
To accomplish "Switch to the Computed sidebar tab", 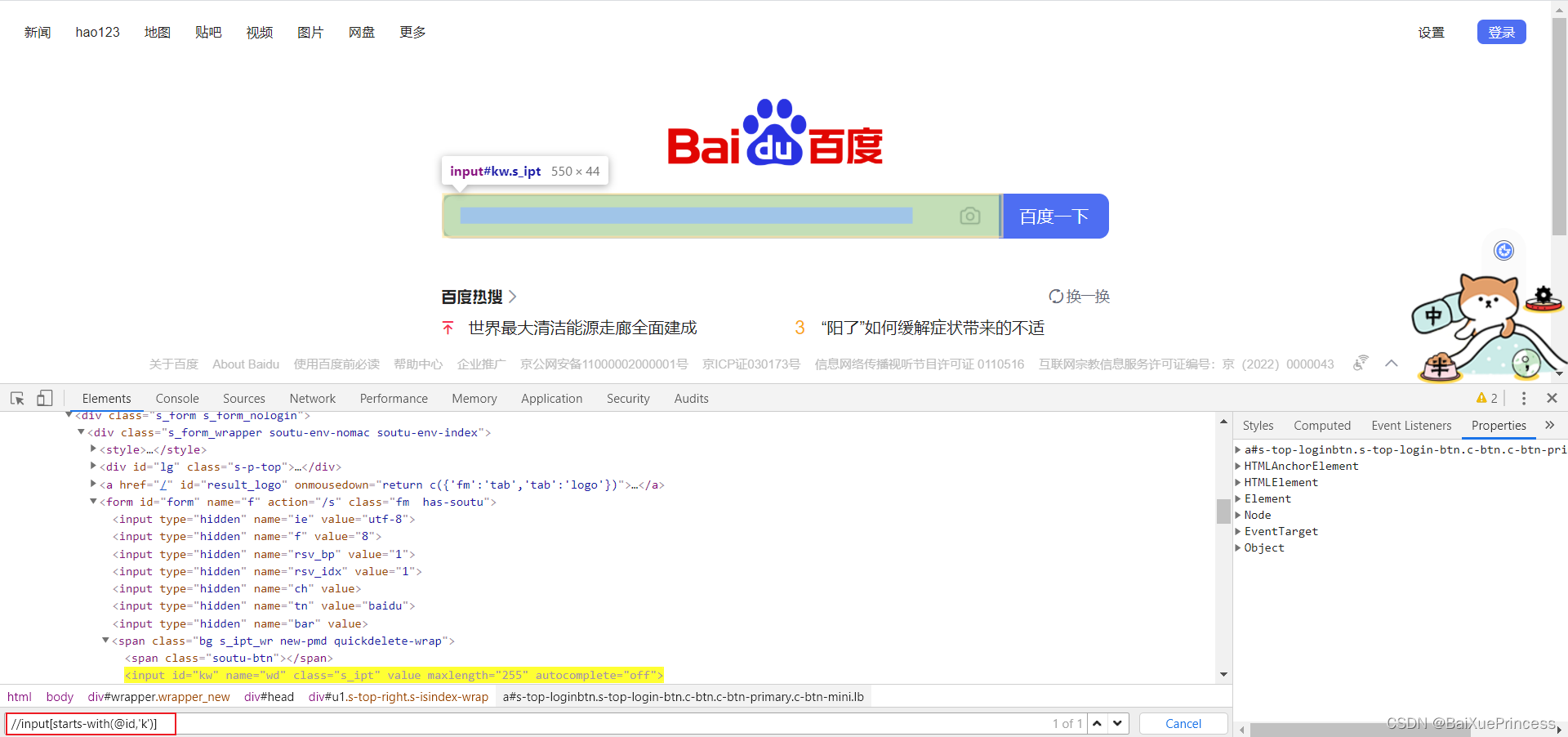I will tap(1322, 425).
